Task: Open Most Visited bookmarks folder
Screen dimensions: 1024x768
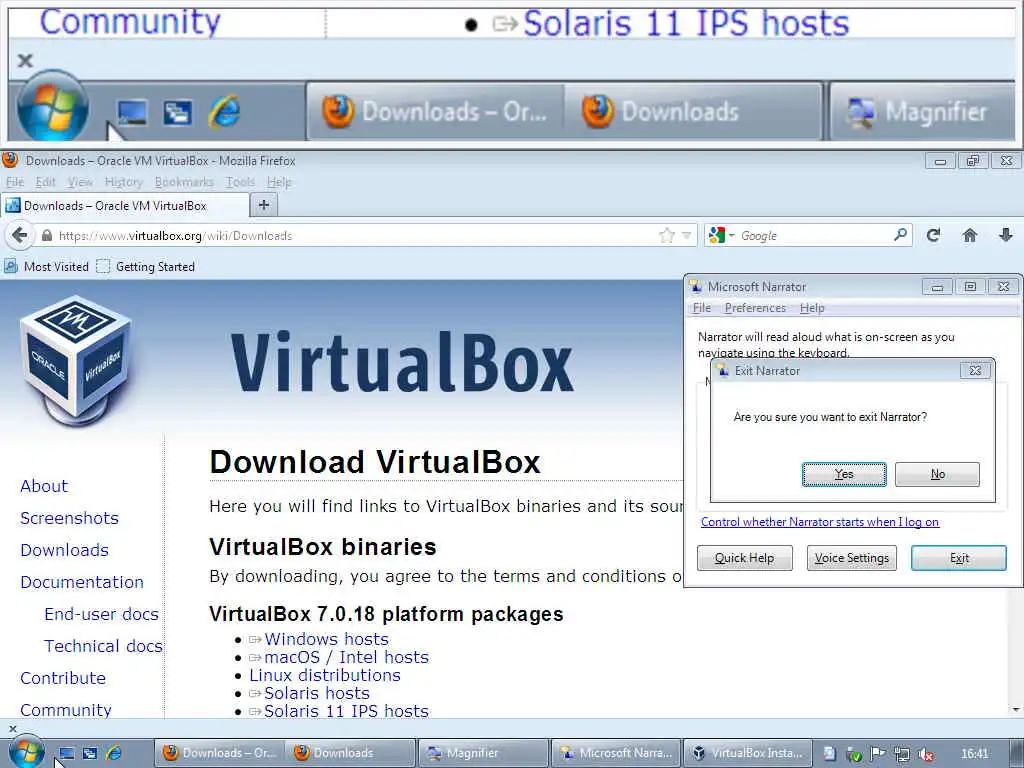Action: coord(46,266)
